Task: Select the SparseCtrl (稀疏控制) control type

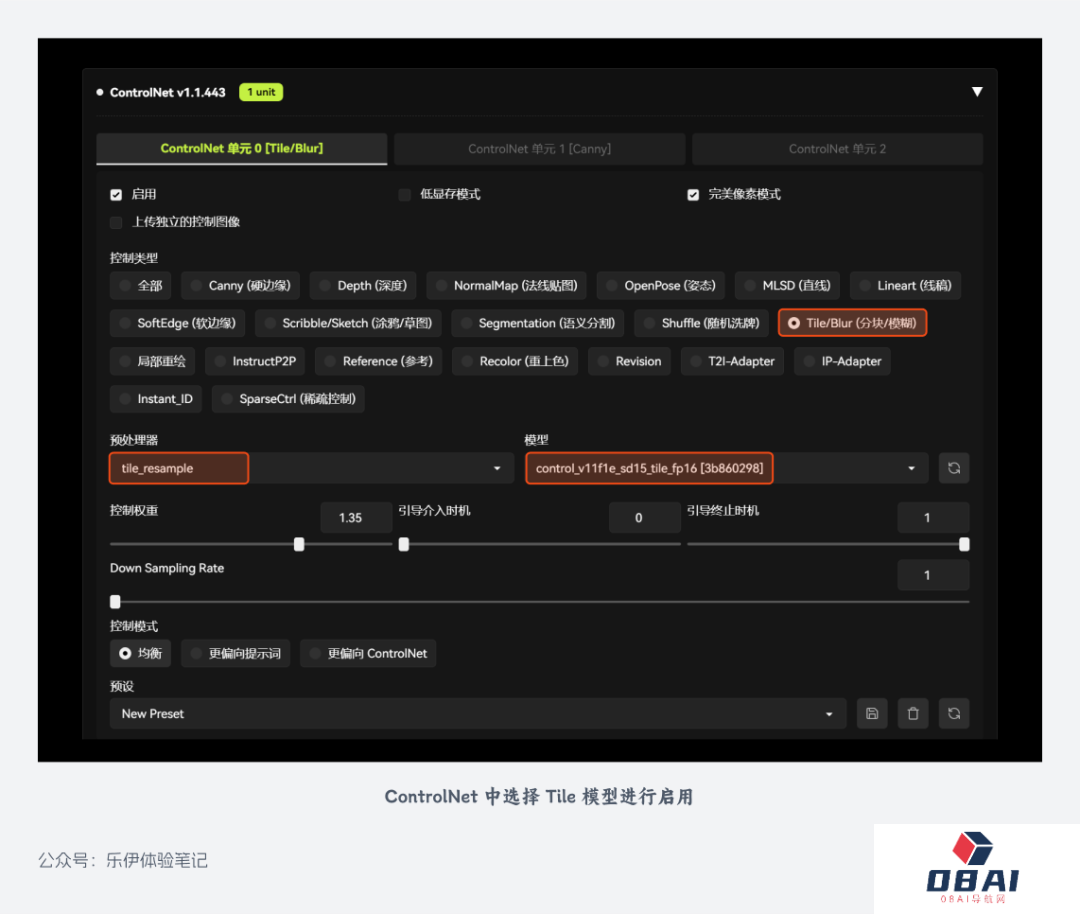Action: pyautogui.click(x=288, y=399)
